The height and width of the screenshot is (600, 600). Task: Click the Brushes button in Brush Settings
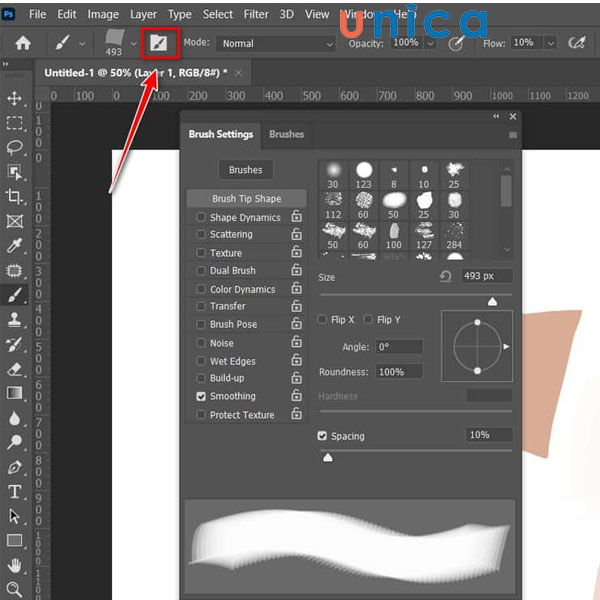coord(246,170)
